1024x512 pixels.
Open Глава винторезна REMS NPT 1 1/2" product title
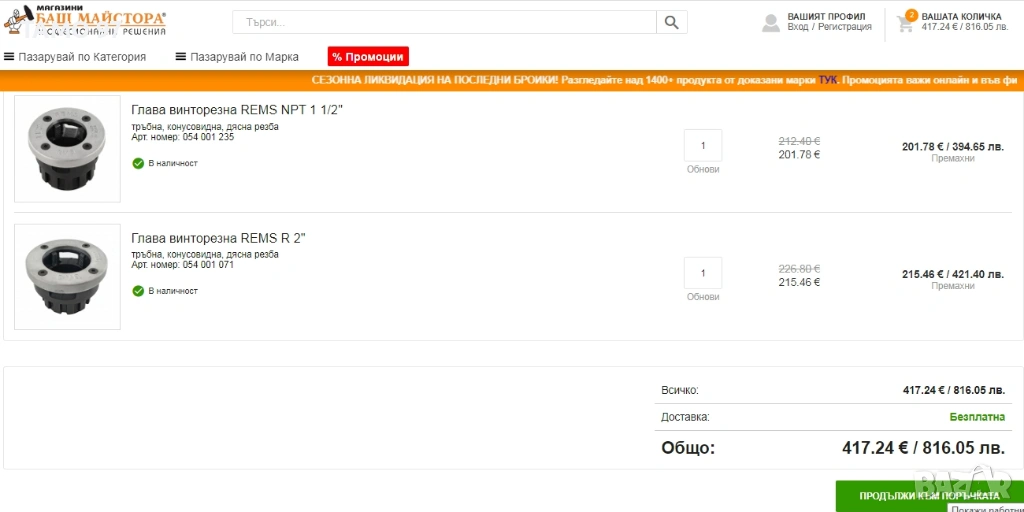[237, 110]
